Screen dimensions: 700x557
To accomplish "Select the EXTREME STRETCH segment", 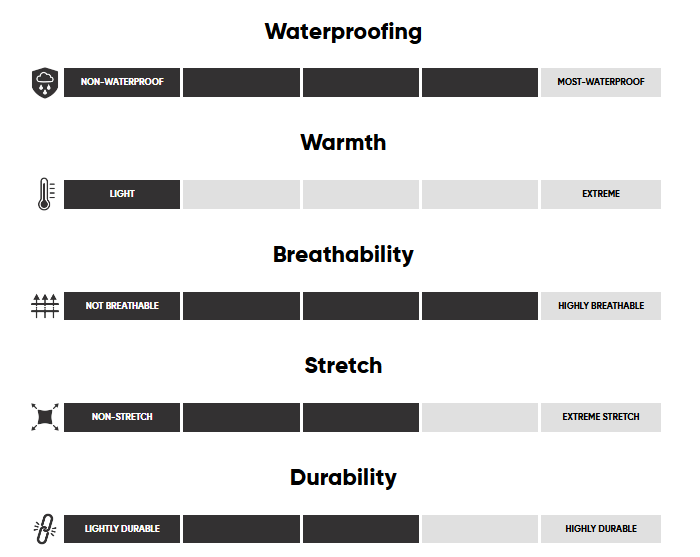I will [600, 417].
